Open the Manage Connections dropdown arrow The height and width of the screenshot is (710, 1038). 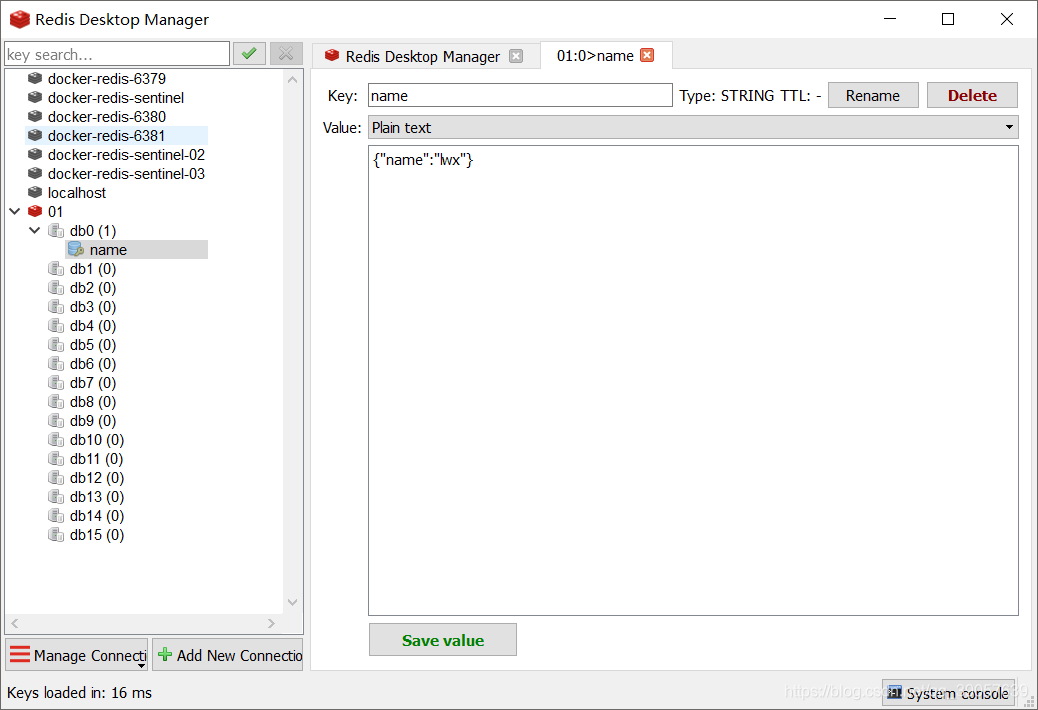(142, 666)
